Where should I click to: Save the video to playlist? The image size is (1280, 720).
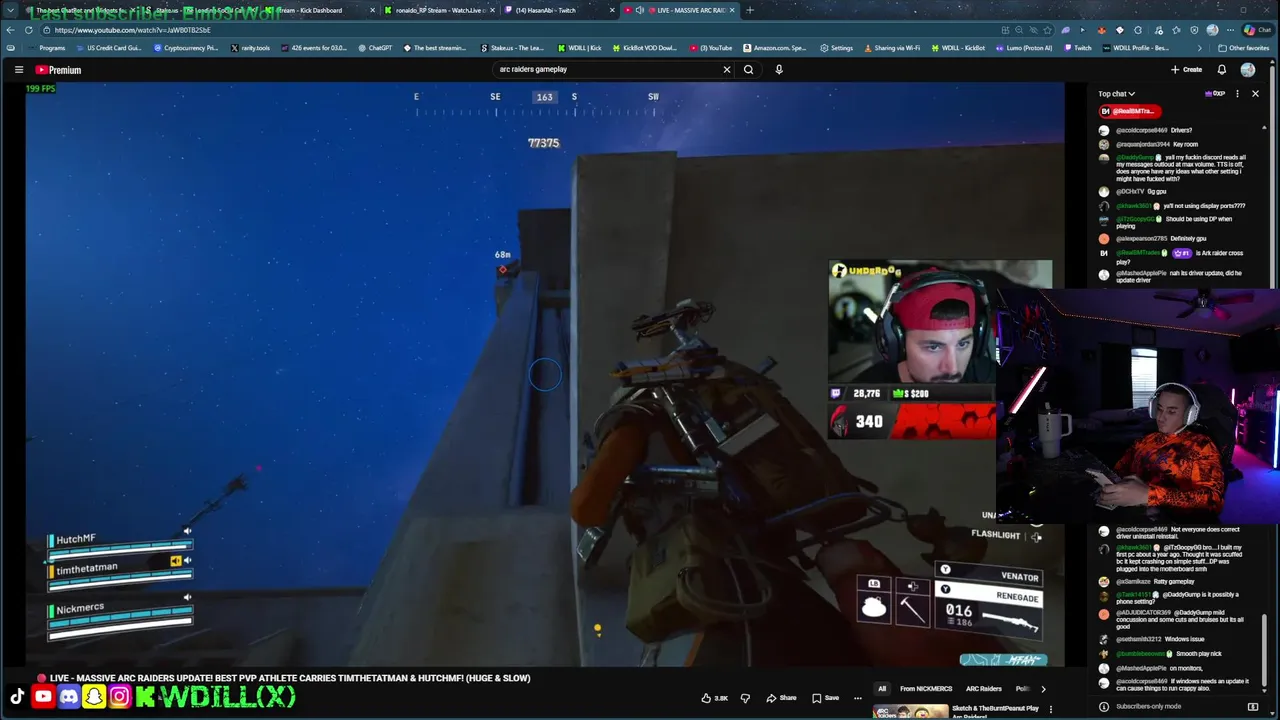(x=825, y=698)
